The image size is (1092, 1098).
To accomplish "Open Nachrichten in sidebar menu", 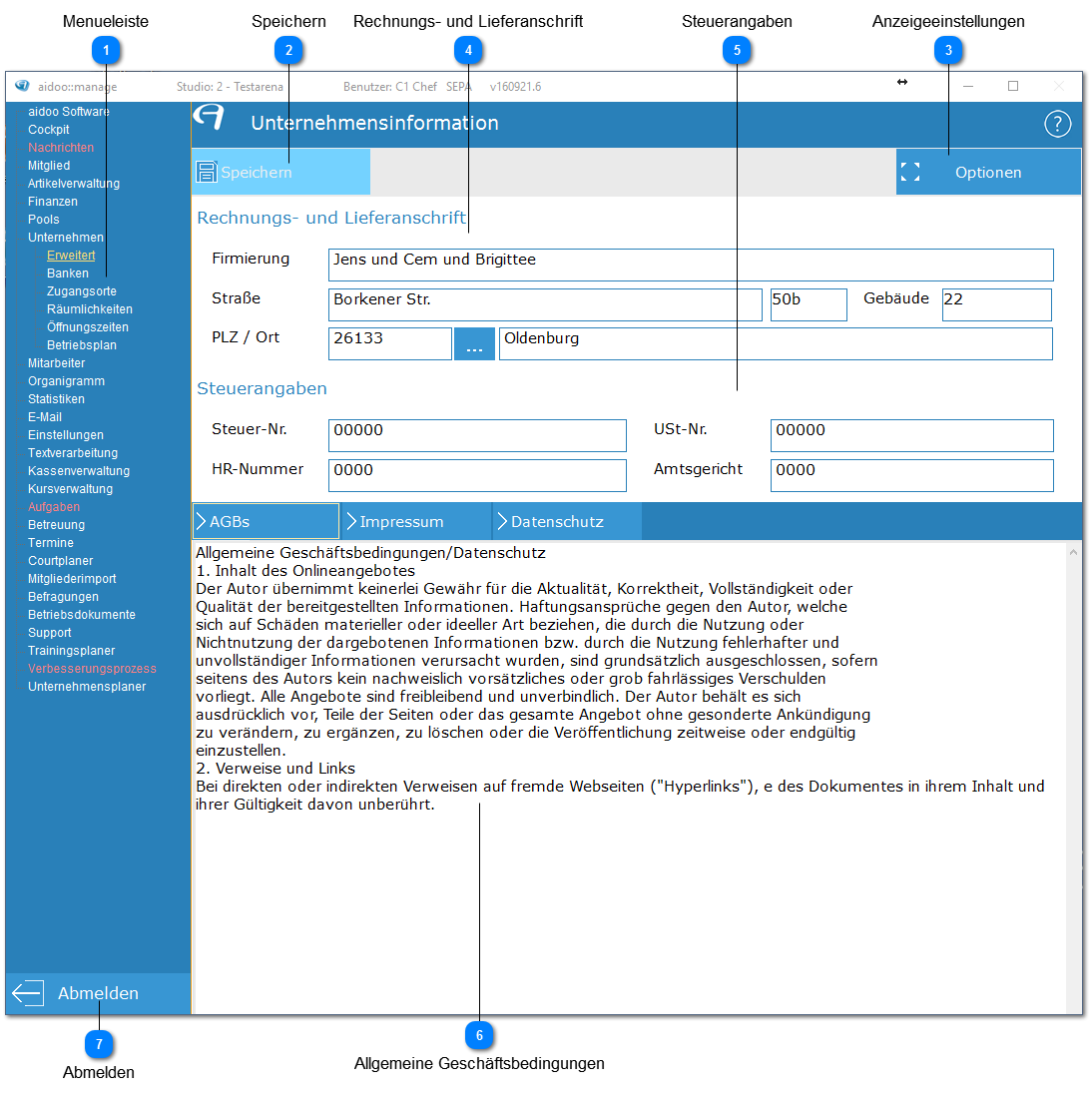I will (x=61, y=147).
